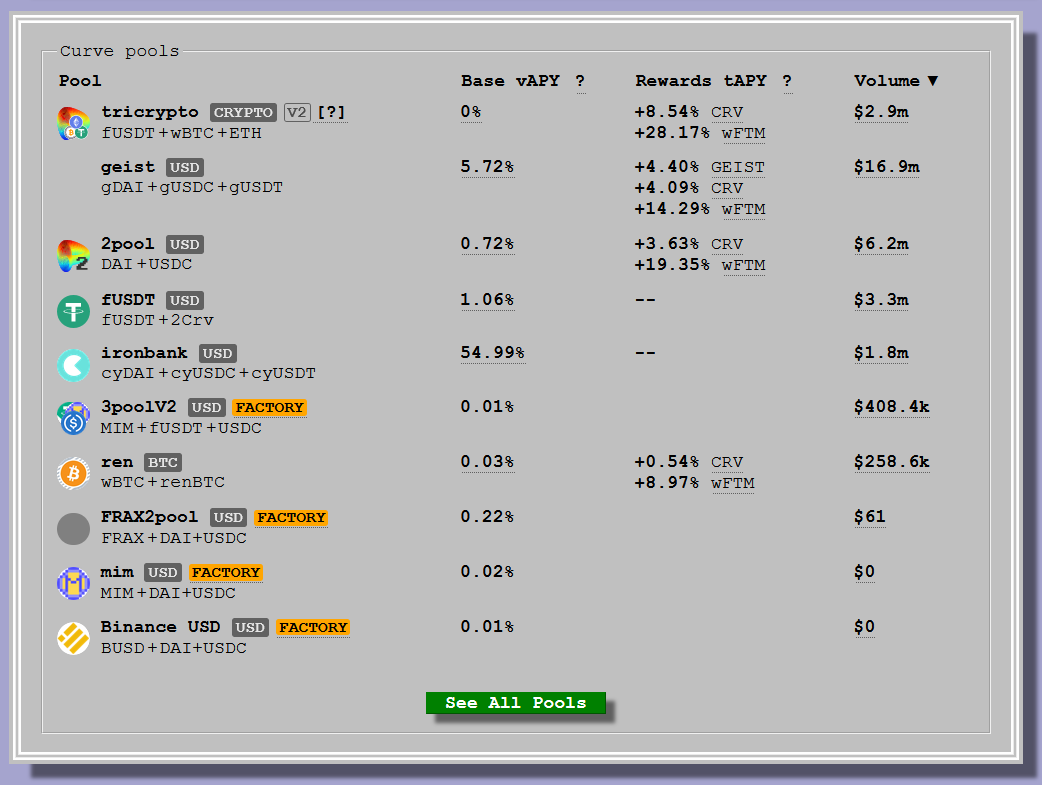Click the ren Bitcoin orange icon
The image size is (1042, 785).
[x=73, y=473]
